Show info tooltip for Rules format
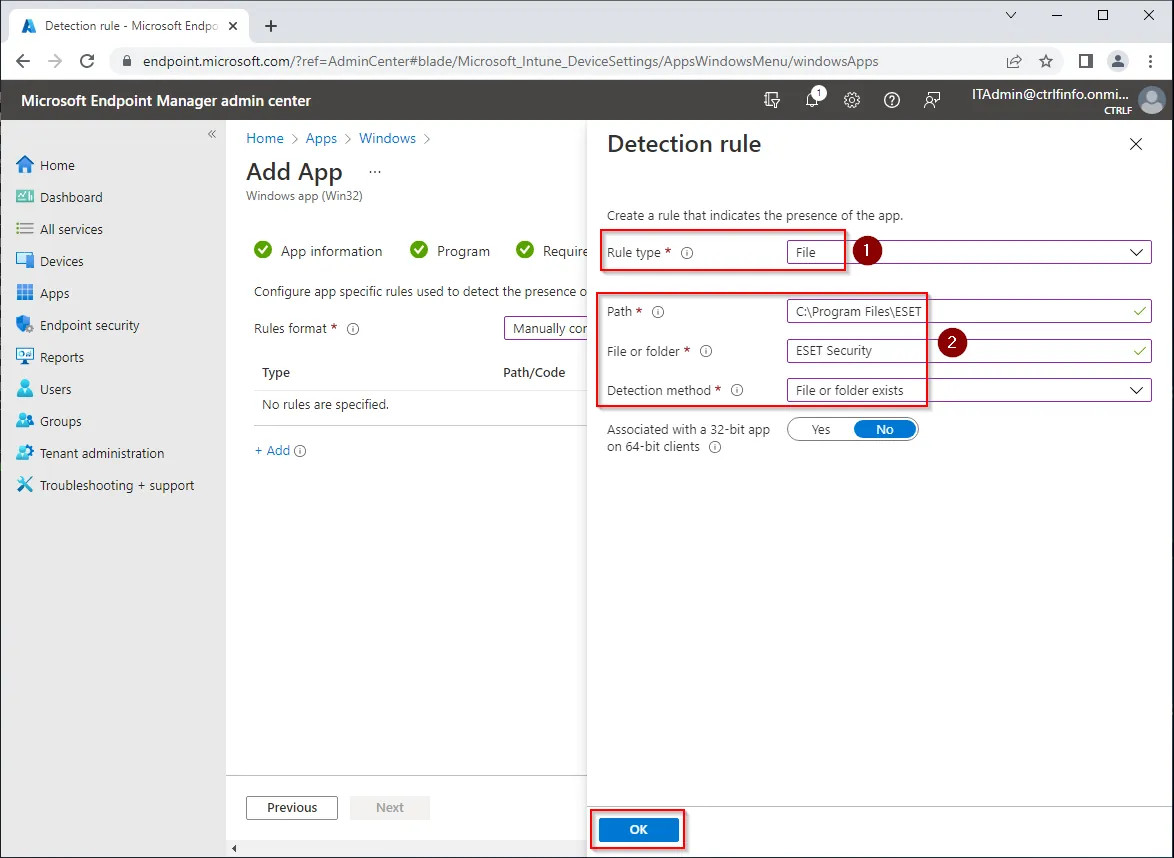The height and width of the screenshot is (858, 1174). 353,329
